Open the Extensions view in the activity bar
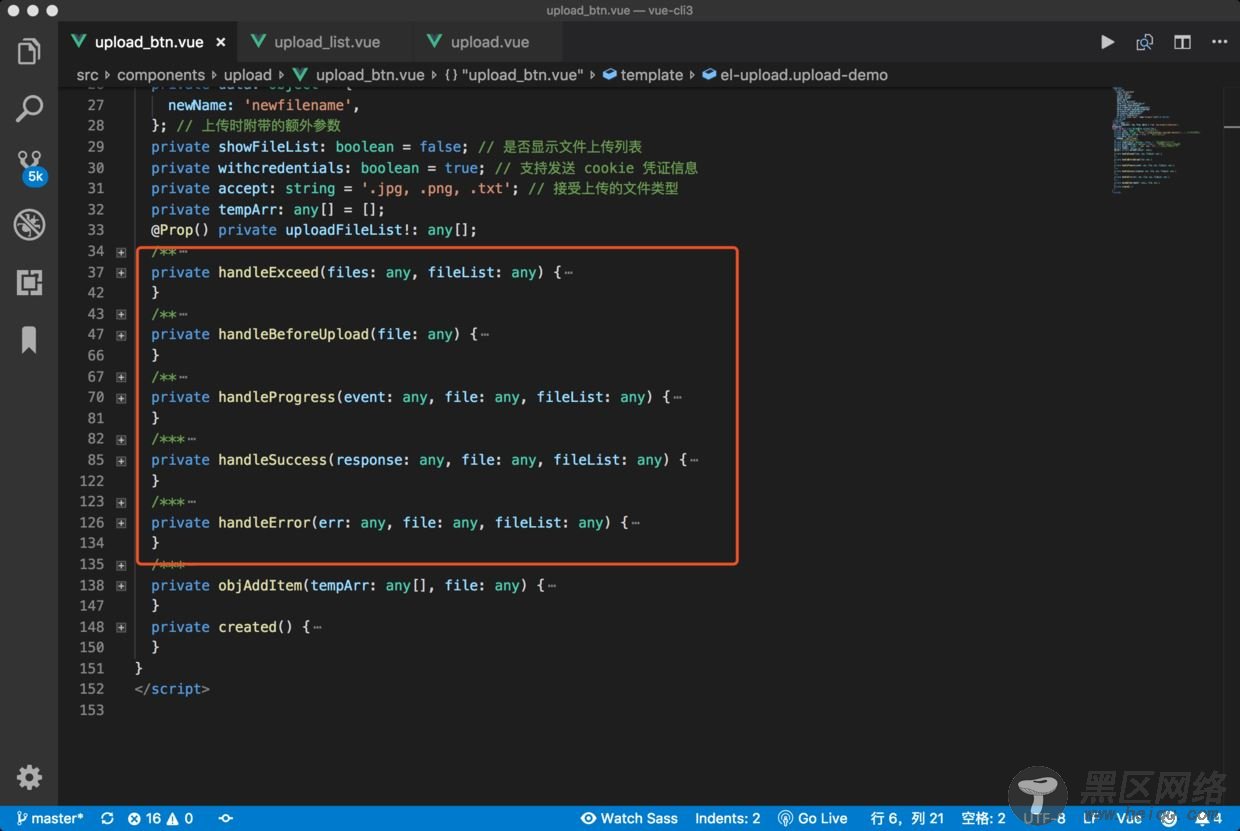1240x831 pixels. pos(29,283)
